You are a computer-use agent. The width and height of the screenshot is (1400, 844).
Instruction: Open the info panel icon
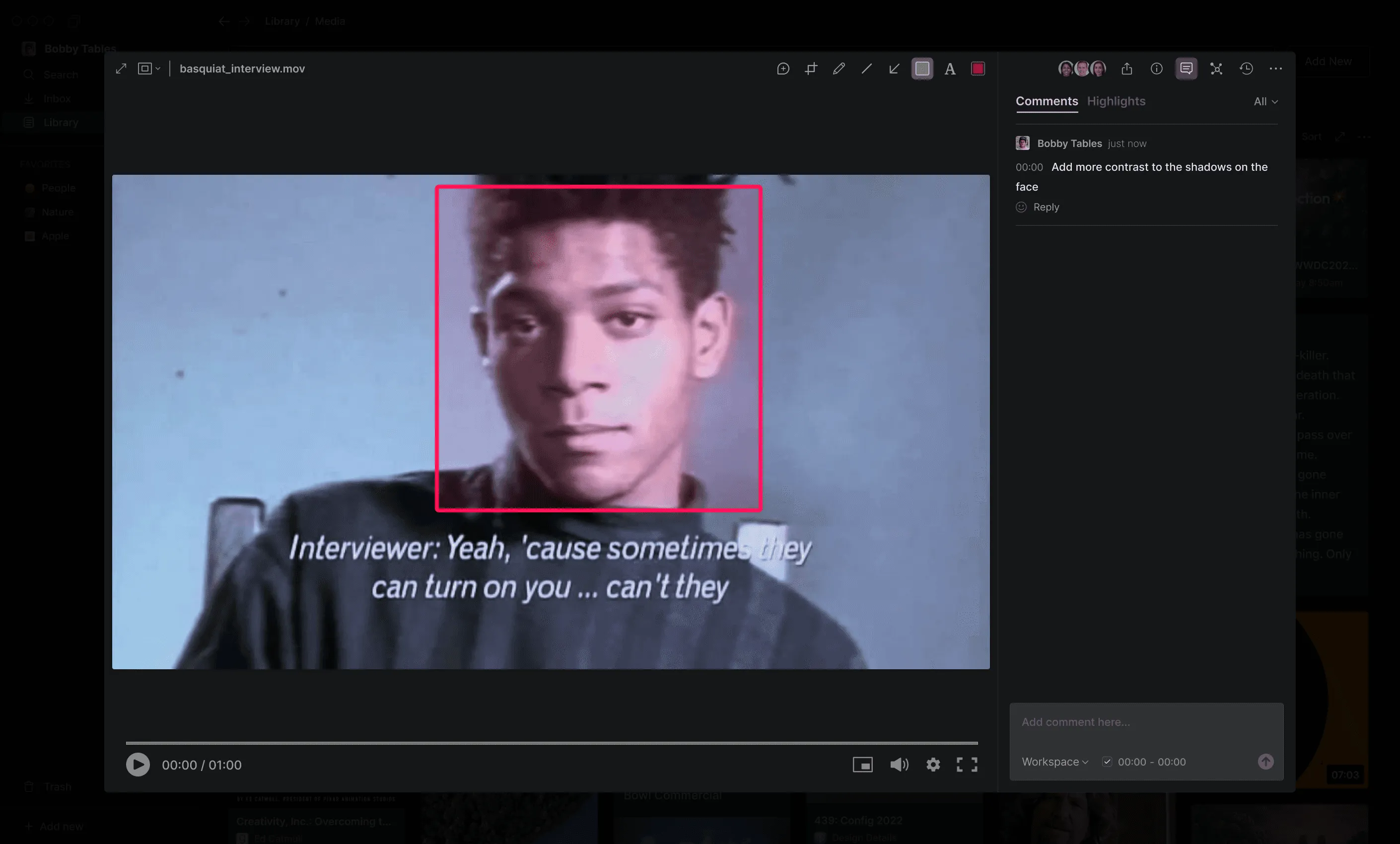click(x=1156, y=69)
